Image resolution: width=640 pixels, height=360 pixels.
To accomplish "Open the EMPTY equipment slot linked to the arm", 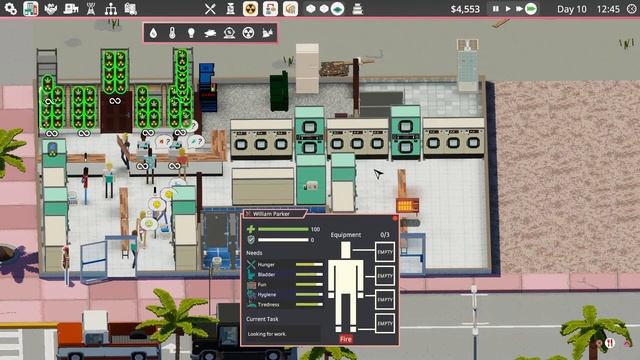I will click(x=385, y=276).
